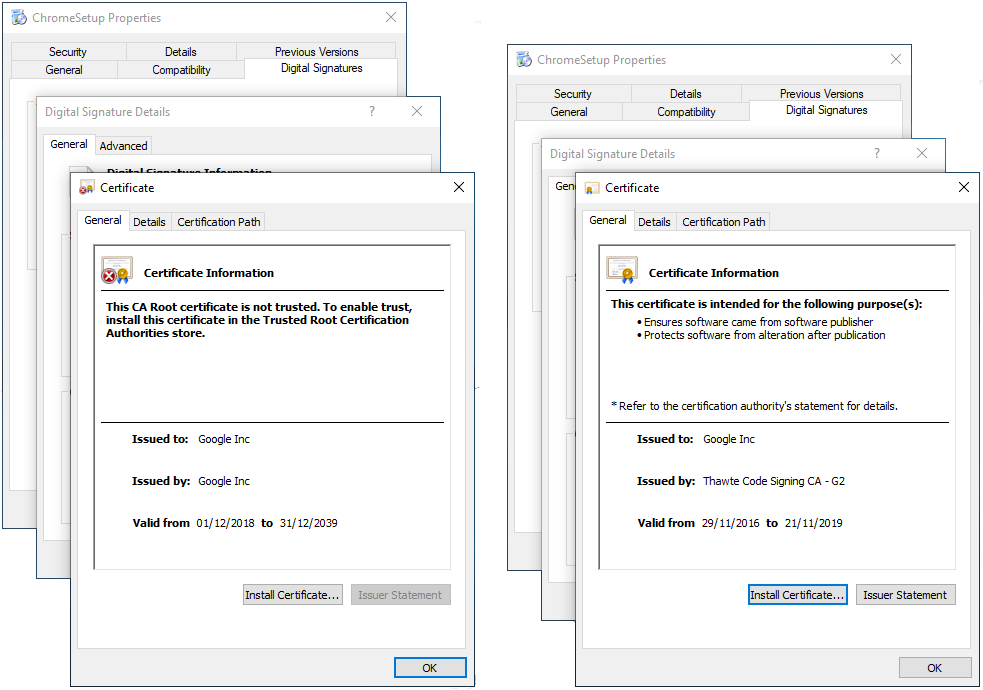Click Install Certificate in right Certificate dialog
This screenshot has height=690, width=983.
pos(797,595)
